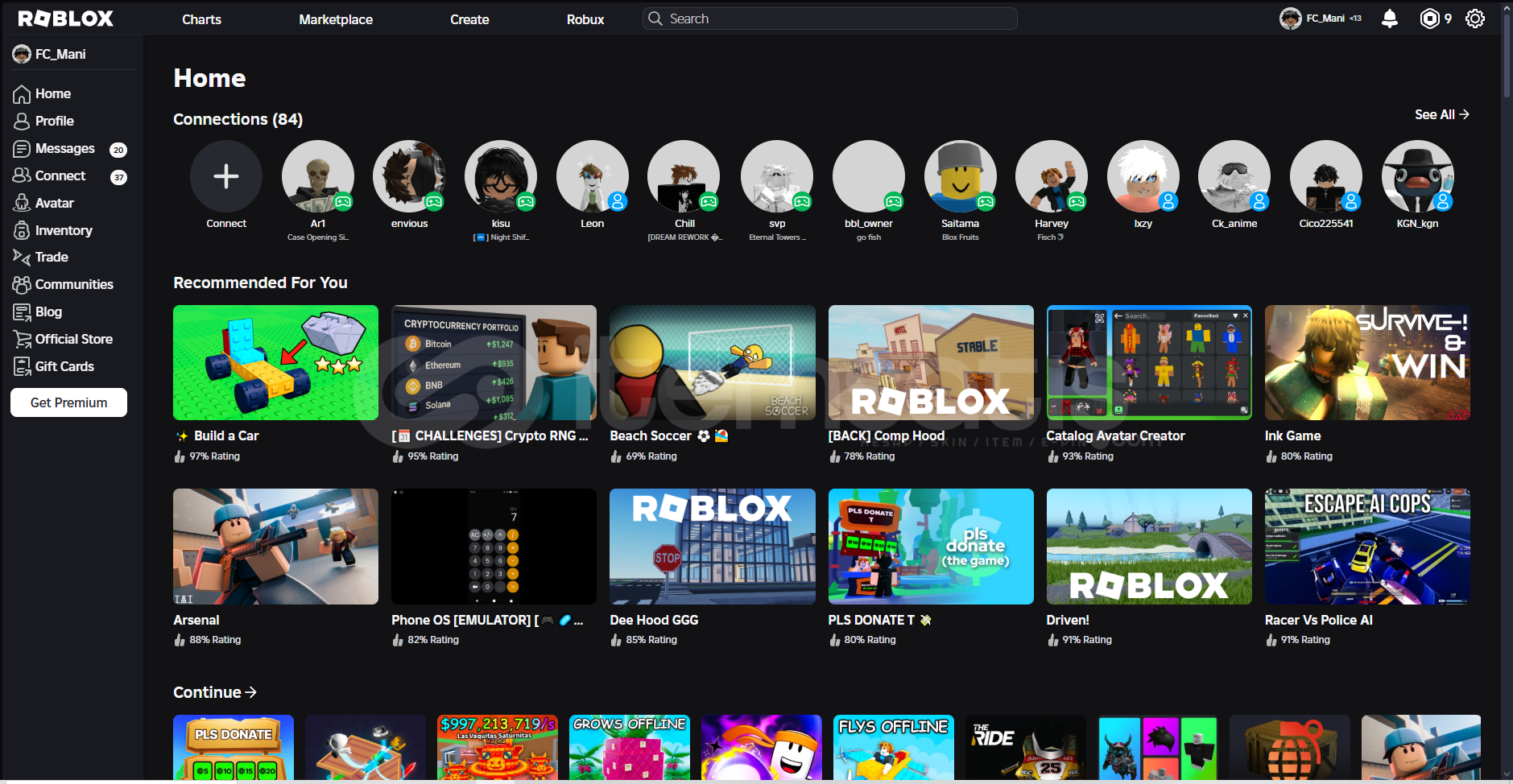Open FC_Mani avatar in top bar
Viewport: 1513px width, 784px height.
pos(1290,19)
